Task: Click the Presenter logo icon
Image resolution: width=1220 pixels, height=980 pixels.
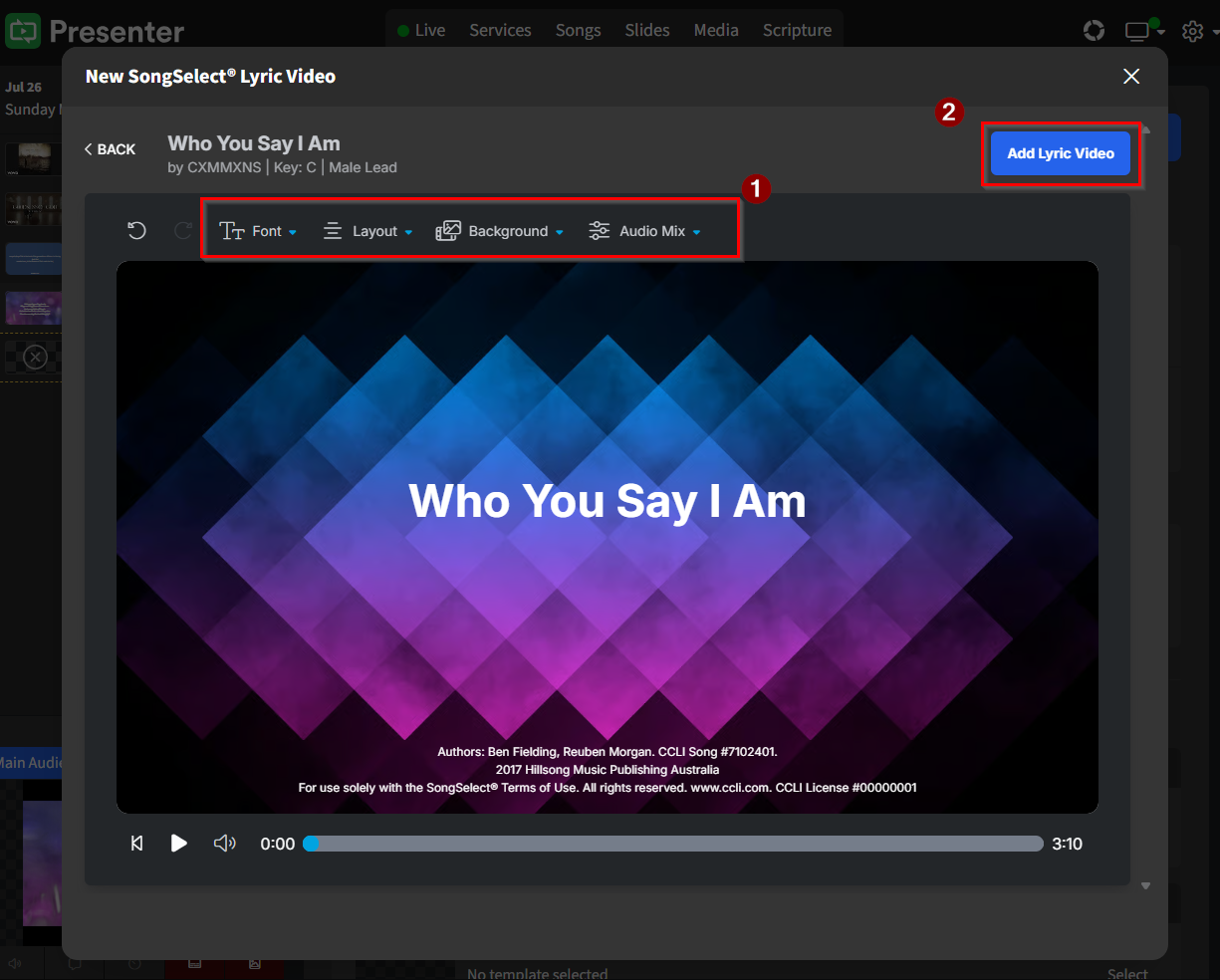Action: [22, 31]
